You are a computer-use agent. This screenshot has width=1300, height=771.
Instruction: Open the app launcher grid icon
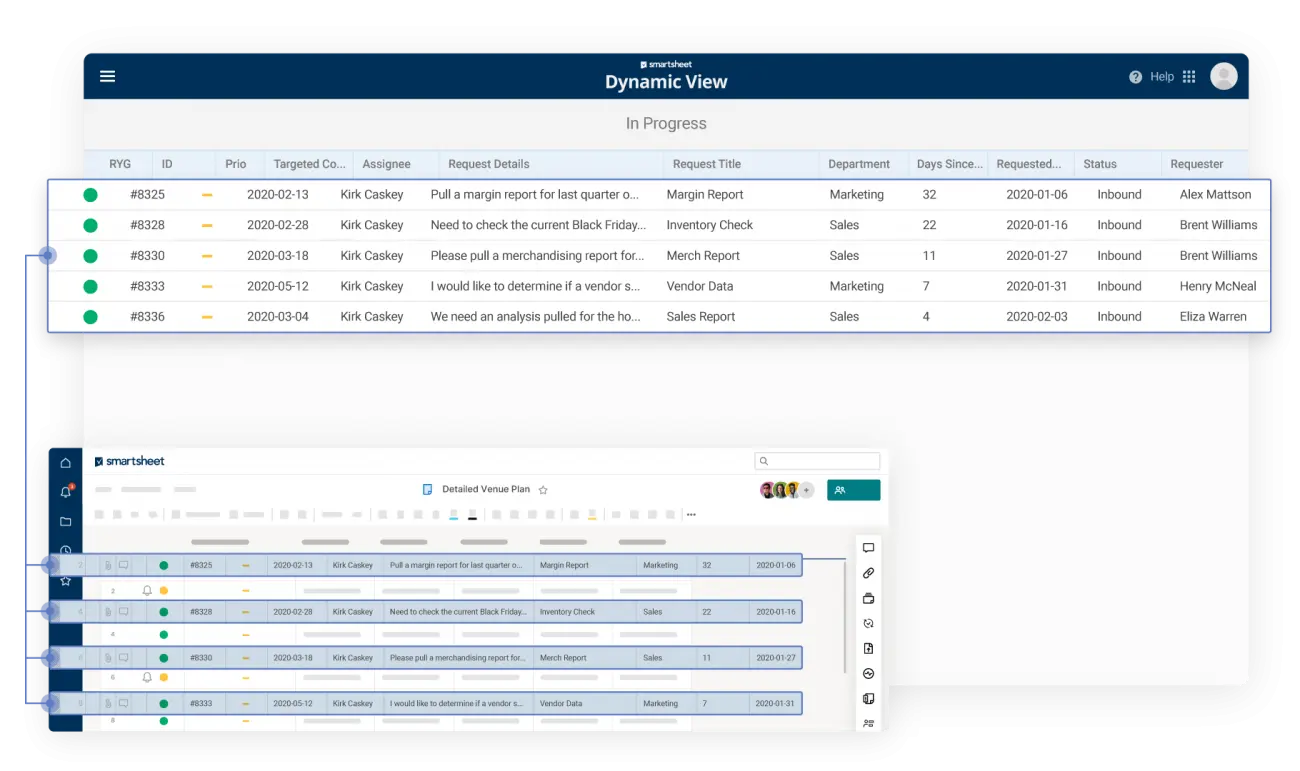[x=1189, y=76]
